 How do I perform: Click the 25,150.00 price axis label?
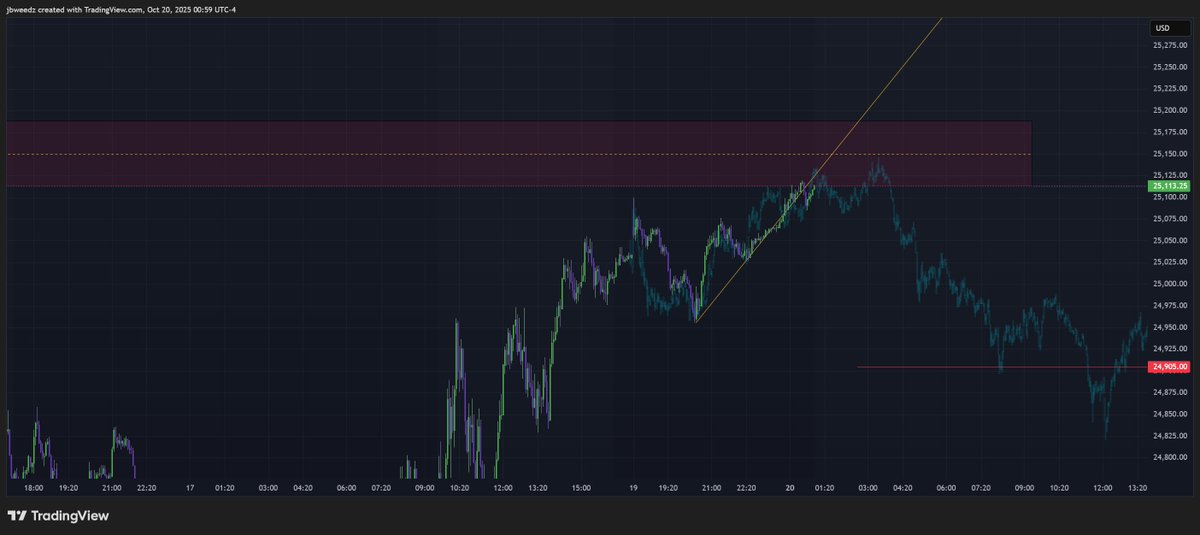pos(1169,154)
